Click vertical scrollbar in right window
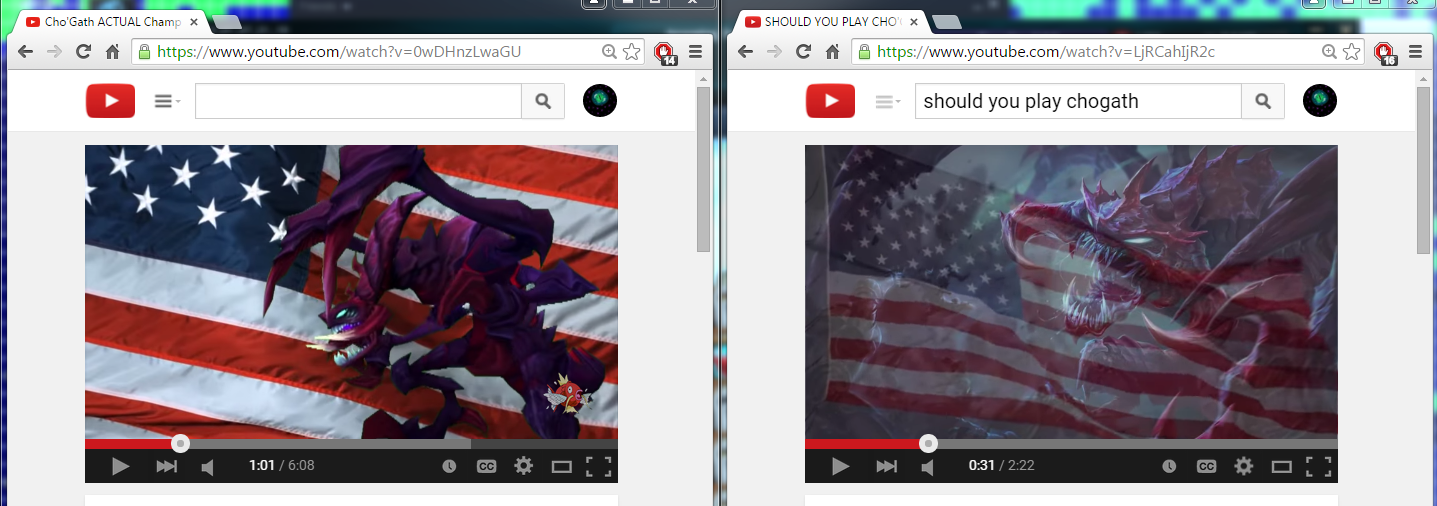The height and width of the screenshot is (506, 1437). click(x=1423, y=168)
